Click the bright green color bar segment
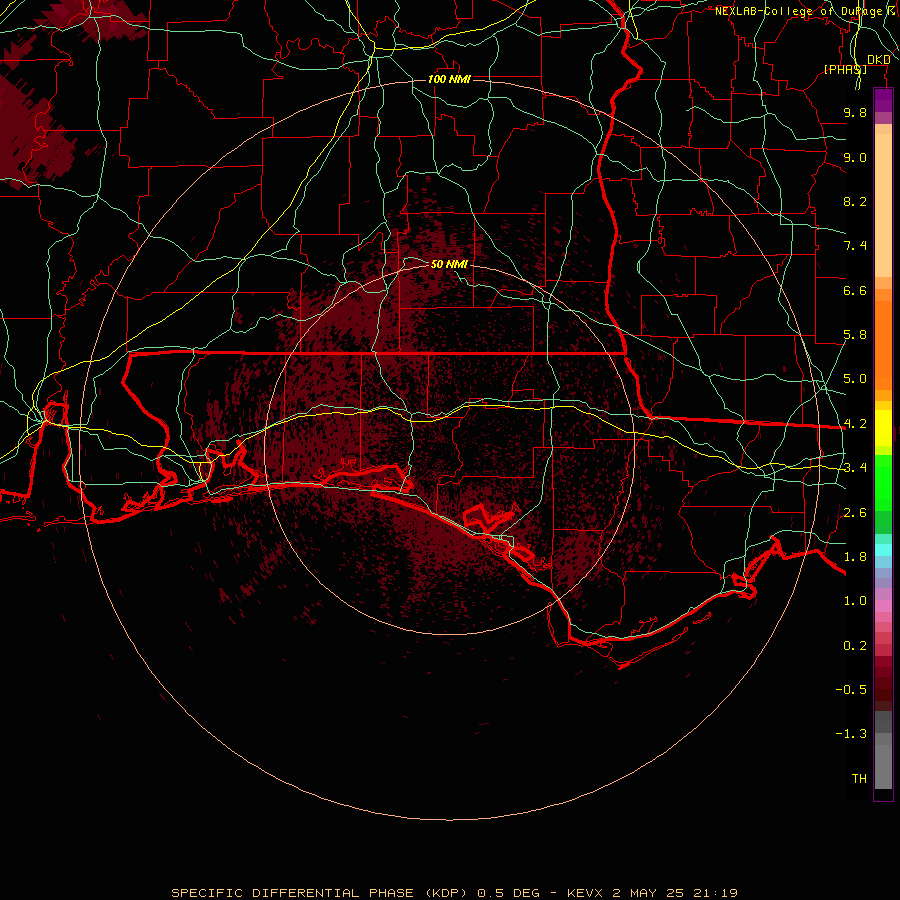The height and width of the screenshot is (900, 900). pyautogui.click(x=883, y=482)
